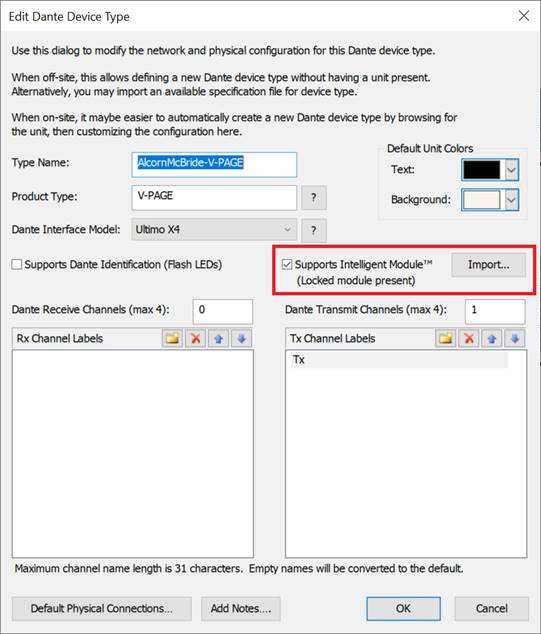541x634 pixels.
Task: Focus the Dante Transmit Channels field
Action: coord(495,311)
